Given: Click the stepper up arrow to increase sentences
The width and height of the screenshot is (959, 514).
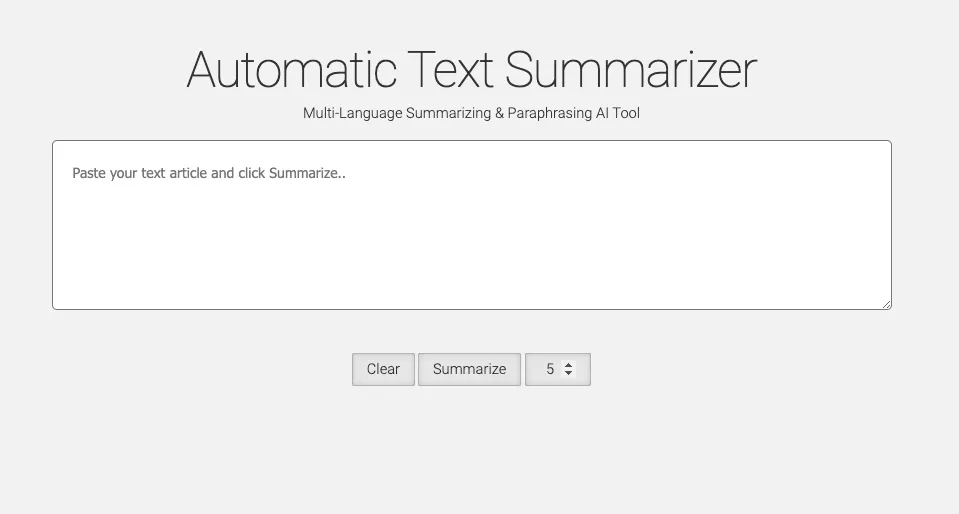Looking at the screenshot, I should click(569, 365).
